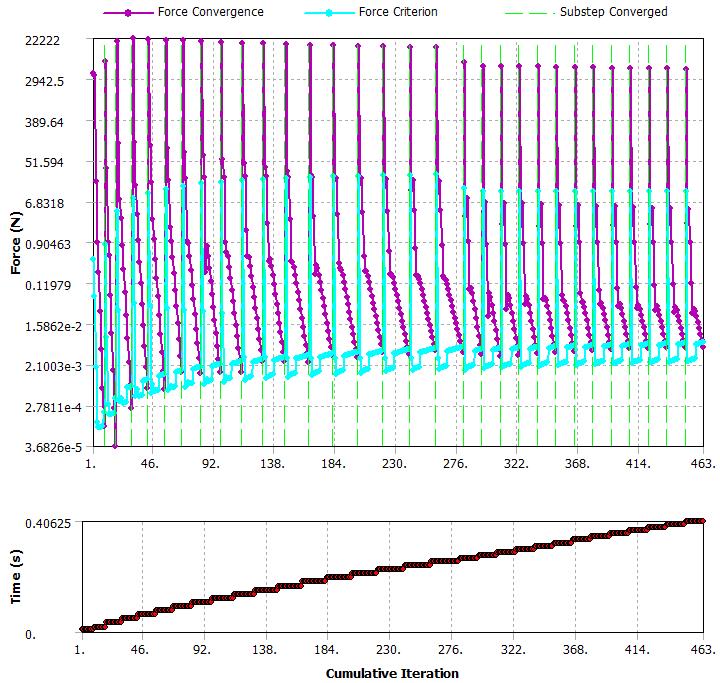Click the 6.8318 force axis label

44,203
